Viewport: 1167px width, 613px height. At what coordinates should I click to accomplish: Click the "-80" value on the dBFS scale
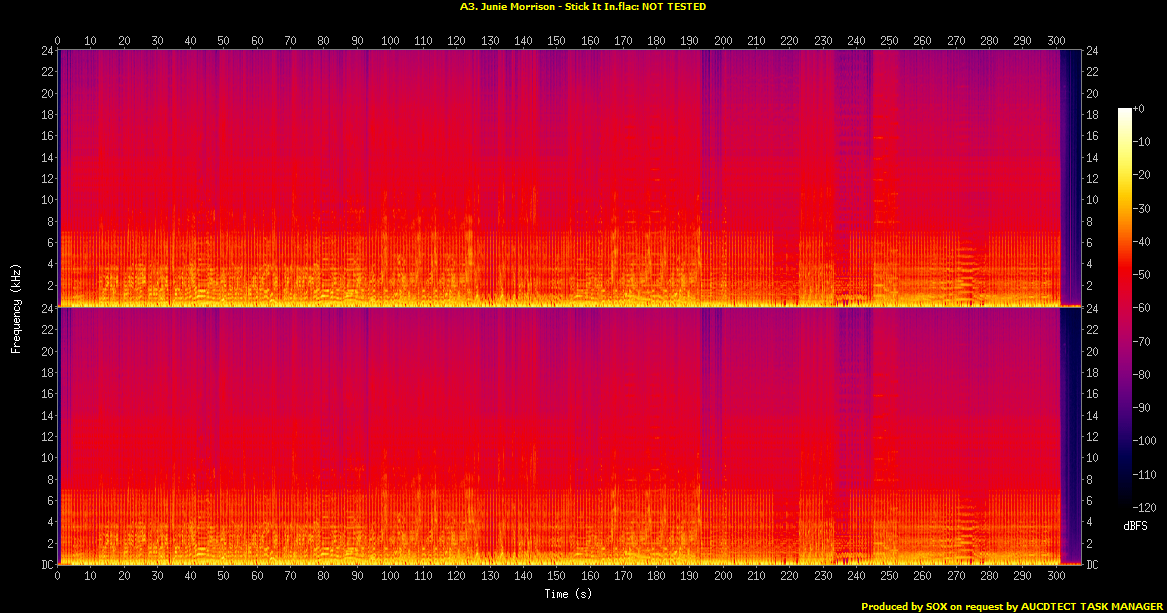(x=1141, y=374)
